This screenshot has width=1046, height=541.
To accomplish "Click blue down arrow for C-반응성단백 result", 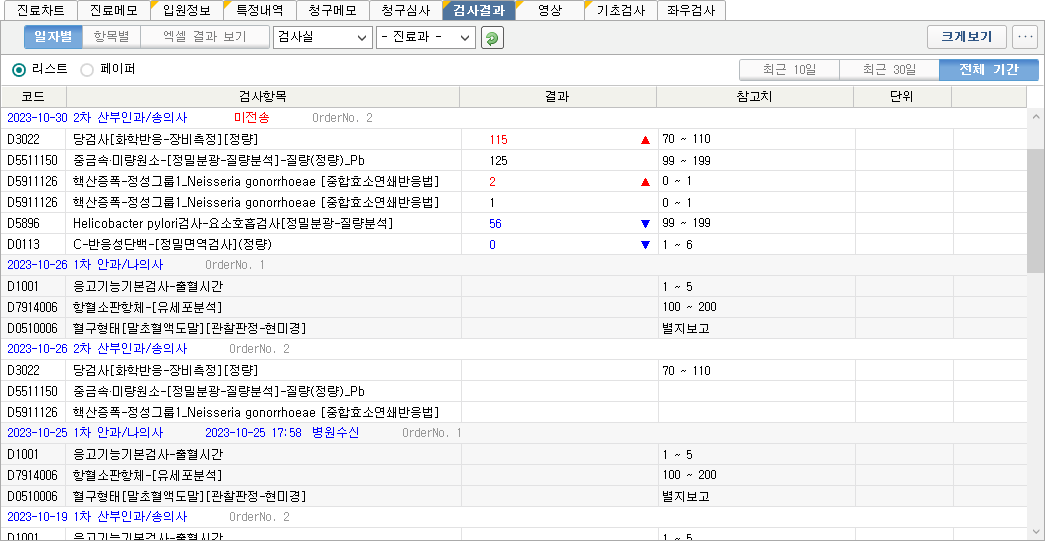I will coord(645,245).
